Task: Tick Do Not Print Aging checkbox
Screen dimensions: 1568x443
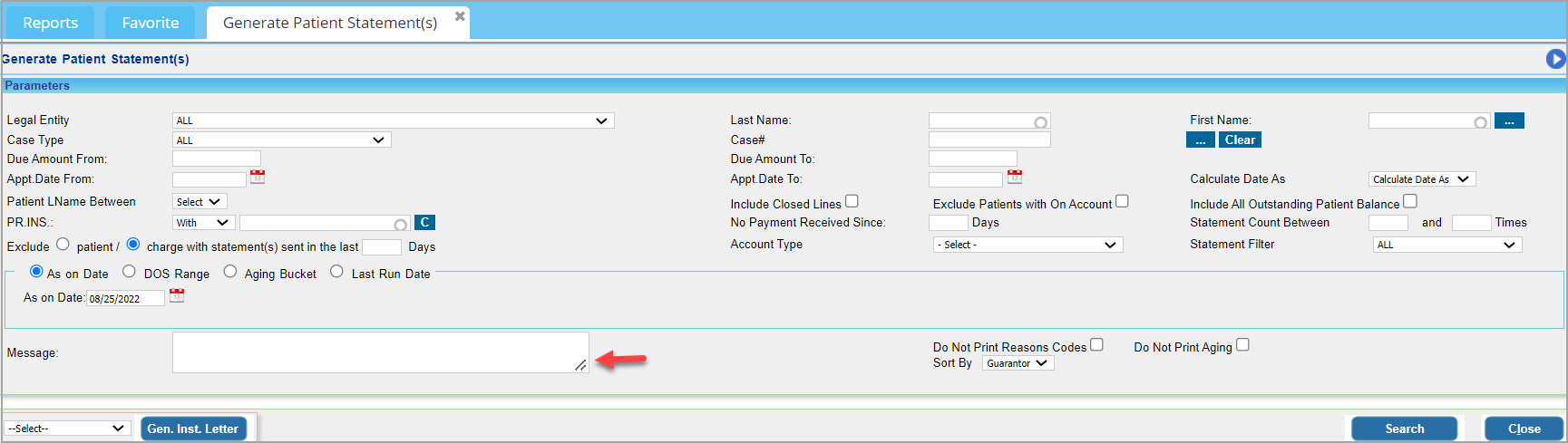Action: click(x=1242, y=344)
